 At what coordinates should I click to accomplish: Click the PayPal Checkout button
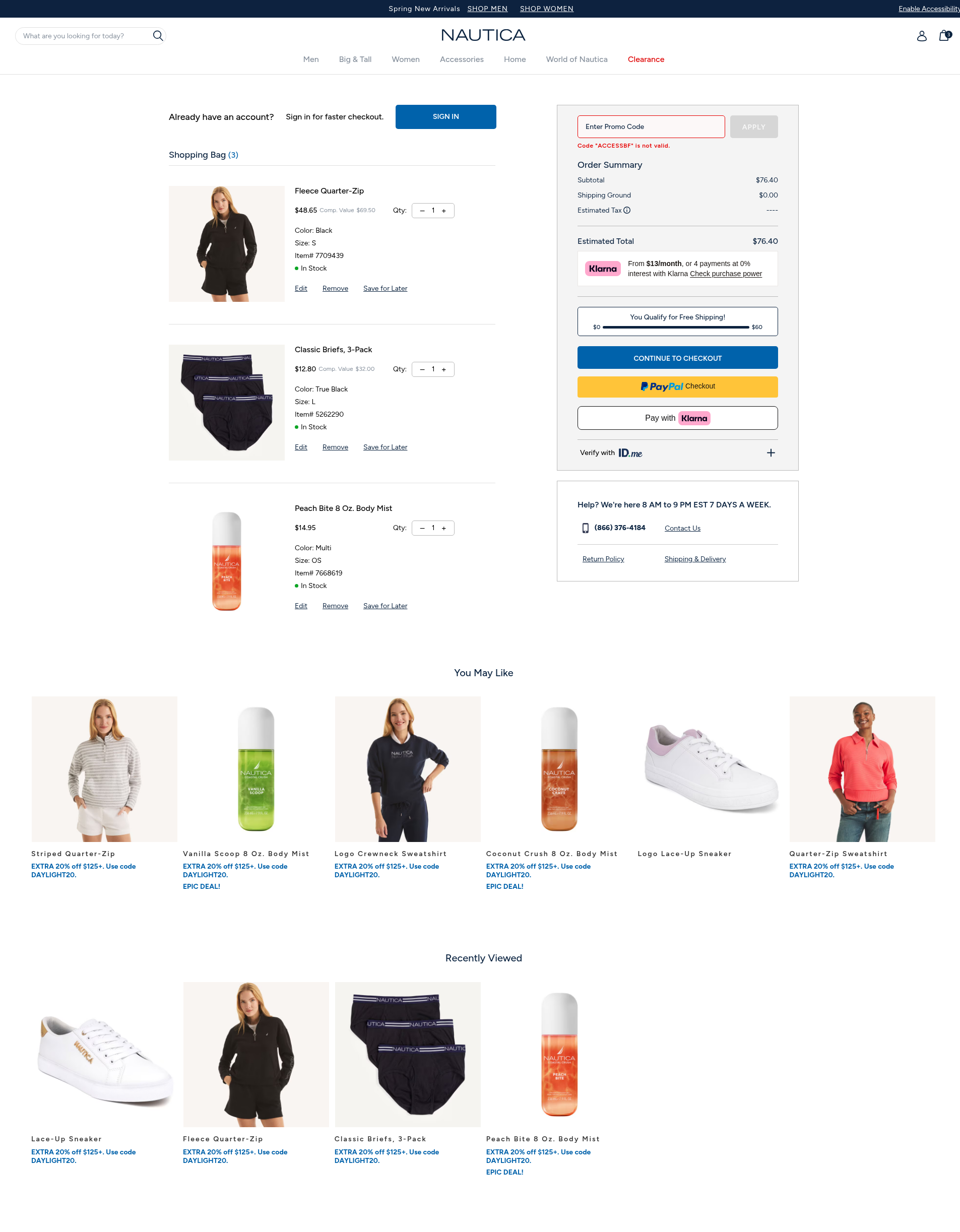[677, 387]
